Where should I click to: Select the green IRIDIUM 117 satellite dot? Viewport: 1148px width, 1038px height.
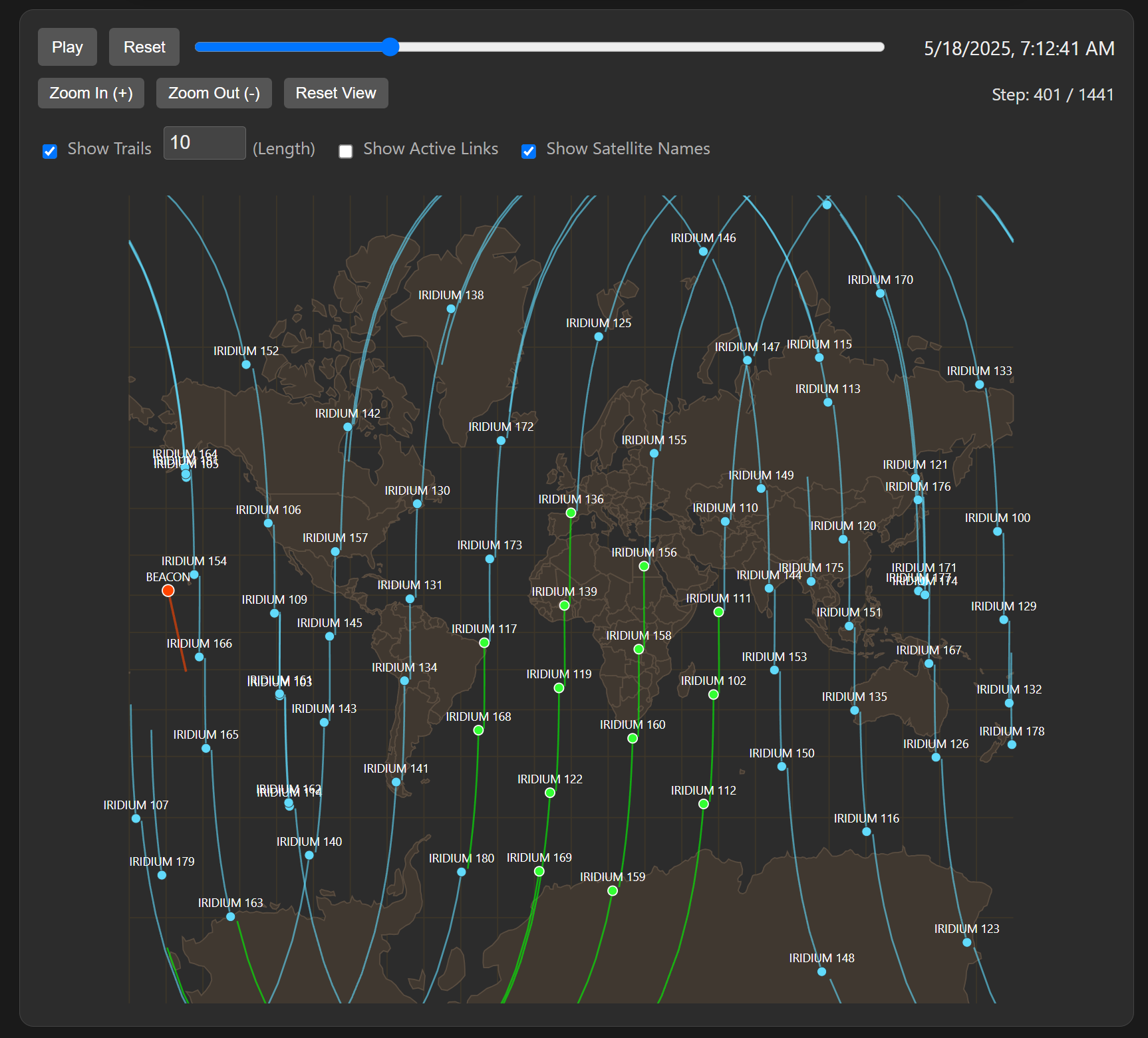click(x=484, y=642)
